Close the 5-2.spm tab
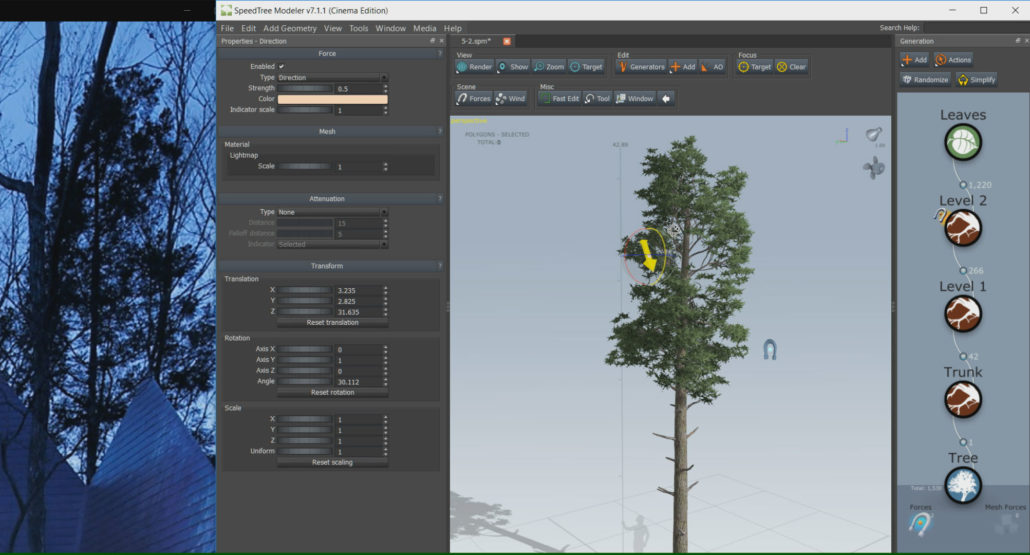The height and width of the screenshot is (555, 1030). [x=506, y=41]
